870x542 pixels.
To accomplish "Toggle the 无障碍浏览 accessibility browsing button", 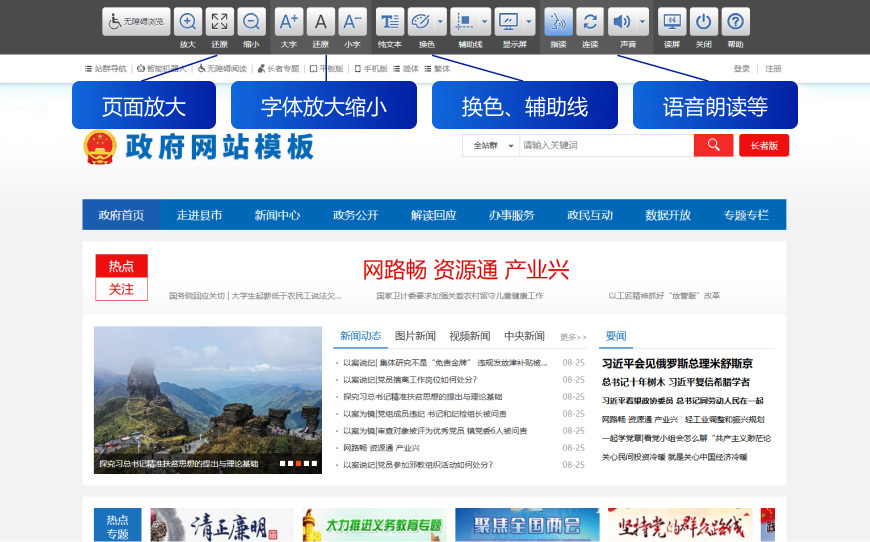I will tap(135, 21).
